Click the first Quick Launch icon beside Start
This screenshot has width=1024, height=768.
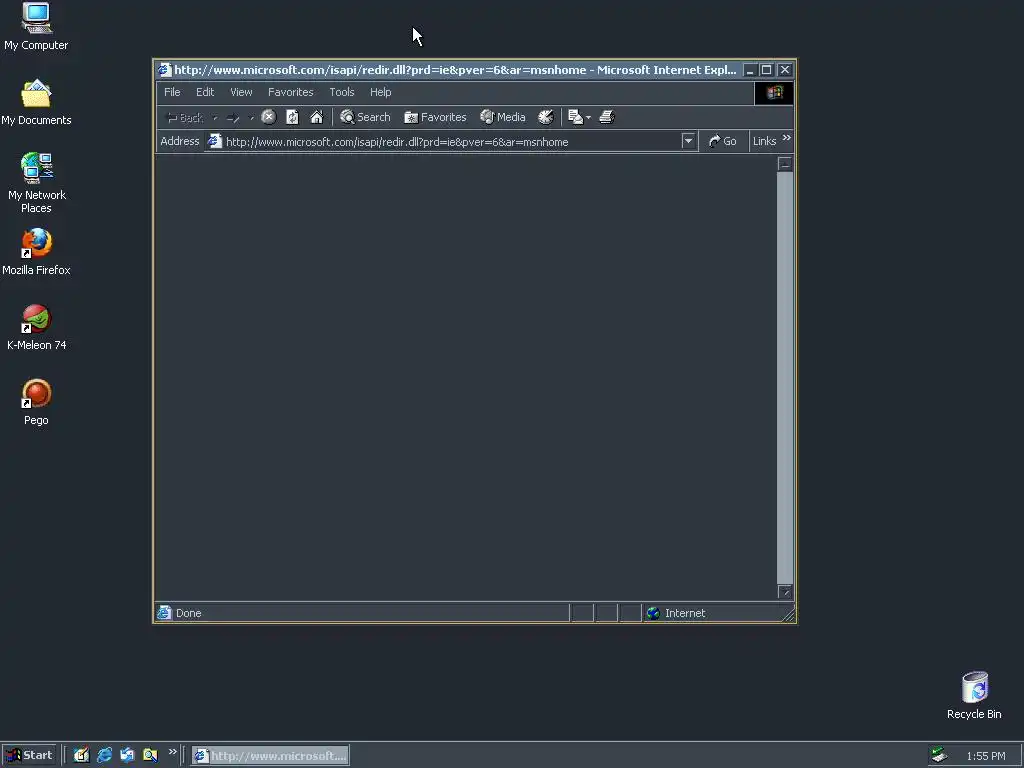[x=81, y=755]
